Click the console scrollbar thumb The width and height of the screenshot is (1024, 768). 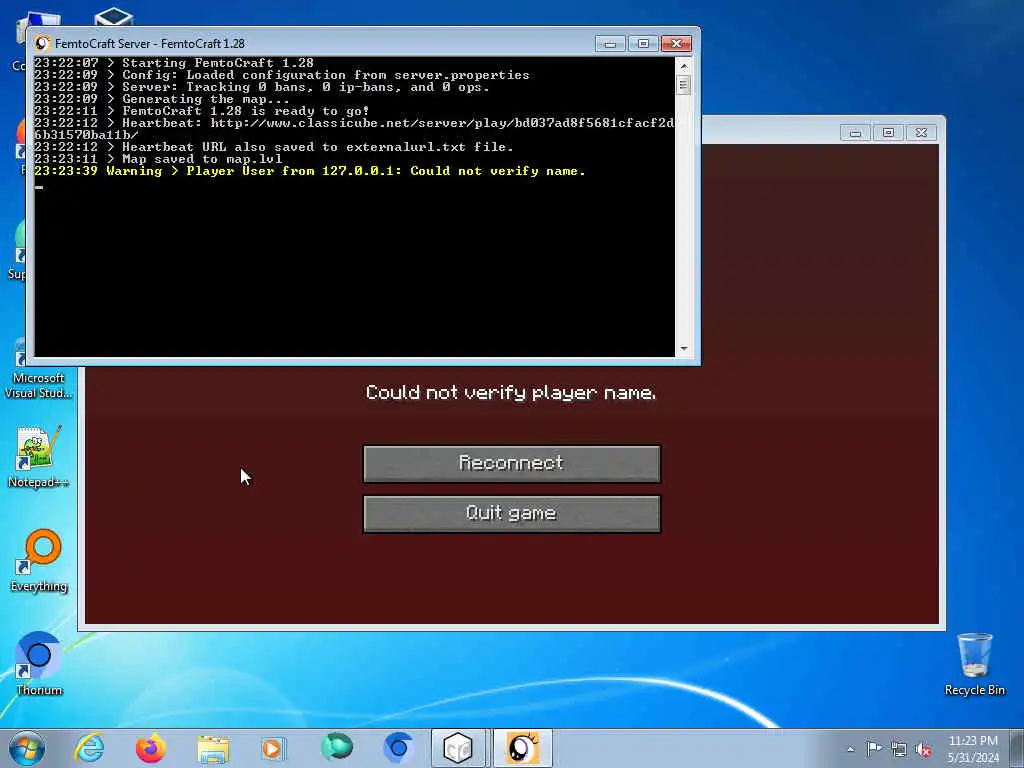684,85
